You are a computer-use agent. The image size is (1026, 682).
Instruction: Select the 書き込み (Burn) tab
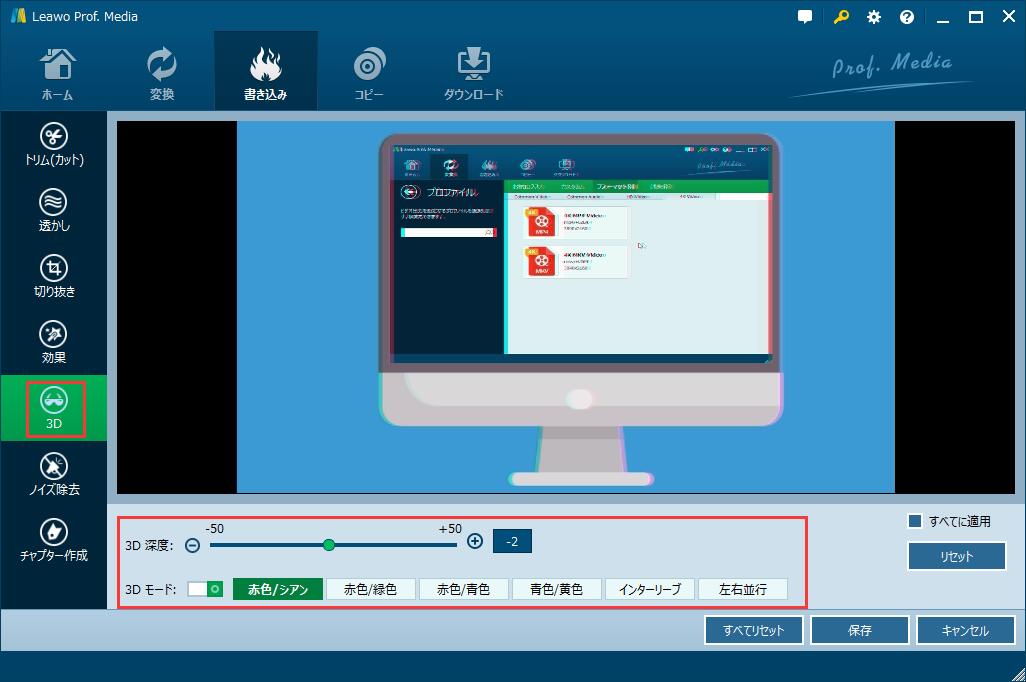coord(266,72)
